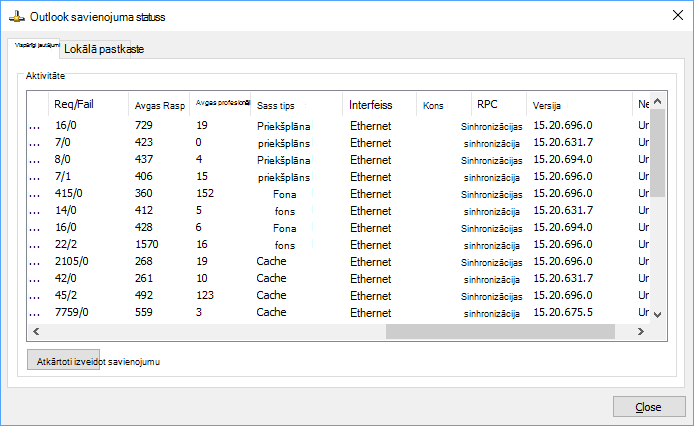The image size is (694, 426).
Task: Select the row with Req/Fail 7759/0
Action: 339,312
